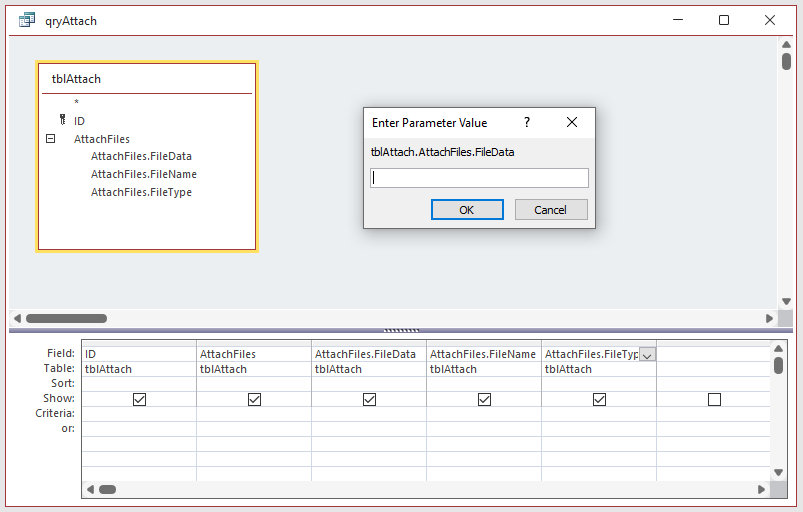Click the design grid's horizontal scroll right arrow
The width and height of the screenshot is (803, 512).
tap(762, 489)
